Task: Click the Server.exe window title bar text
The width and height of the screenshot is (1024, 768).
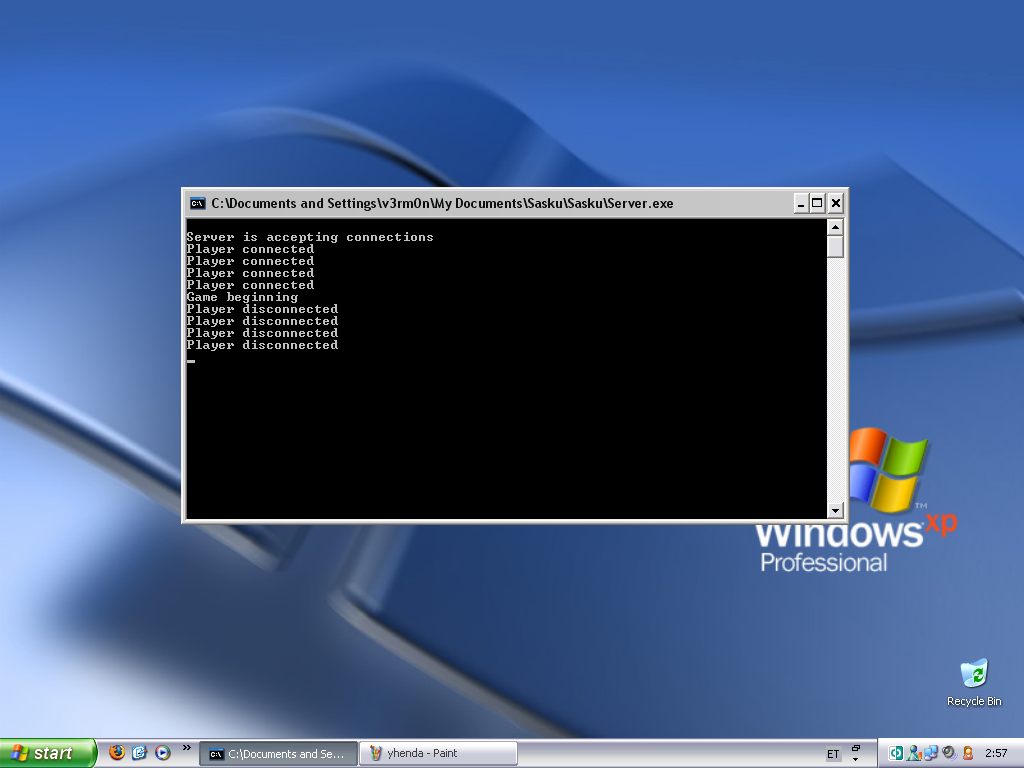Action: pos(442,204)
